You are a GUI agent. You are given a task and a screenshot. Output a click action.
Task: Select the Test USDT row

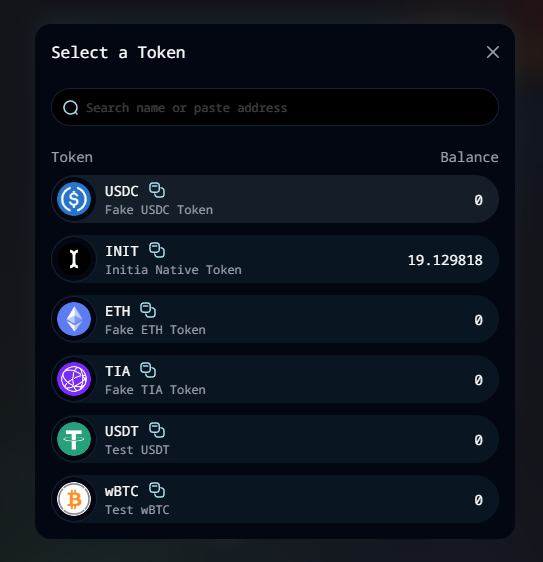(x=275, y=439)
